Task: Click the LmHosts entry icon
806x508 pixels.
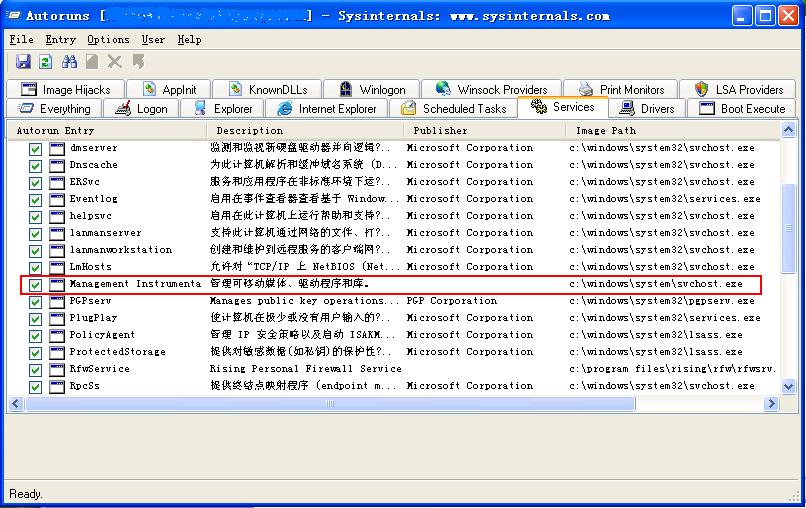Action: (x=57, y=268)
